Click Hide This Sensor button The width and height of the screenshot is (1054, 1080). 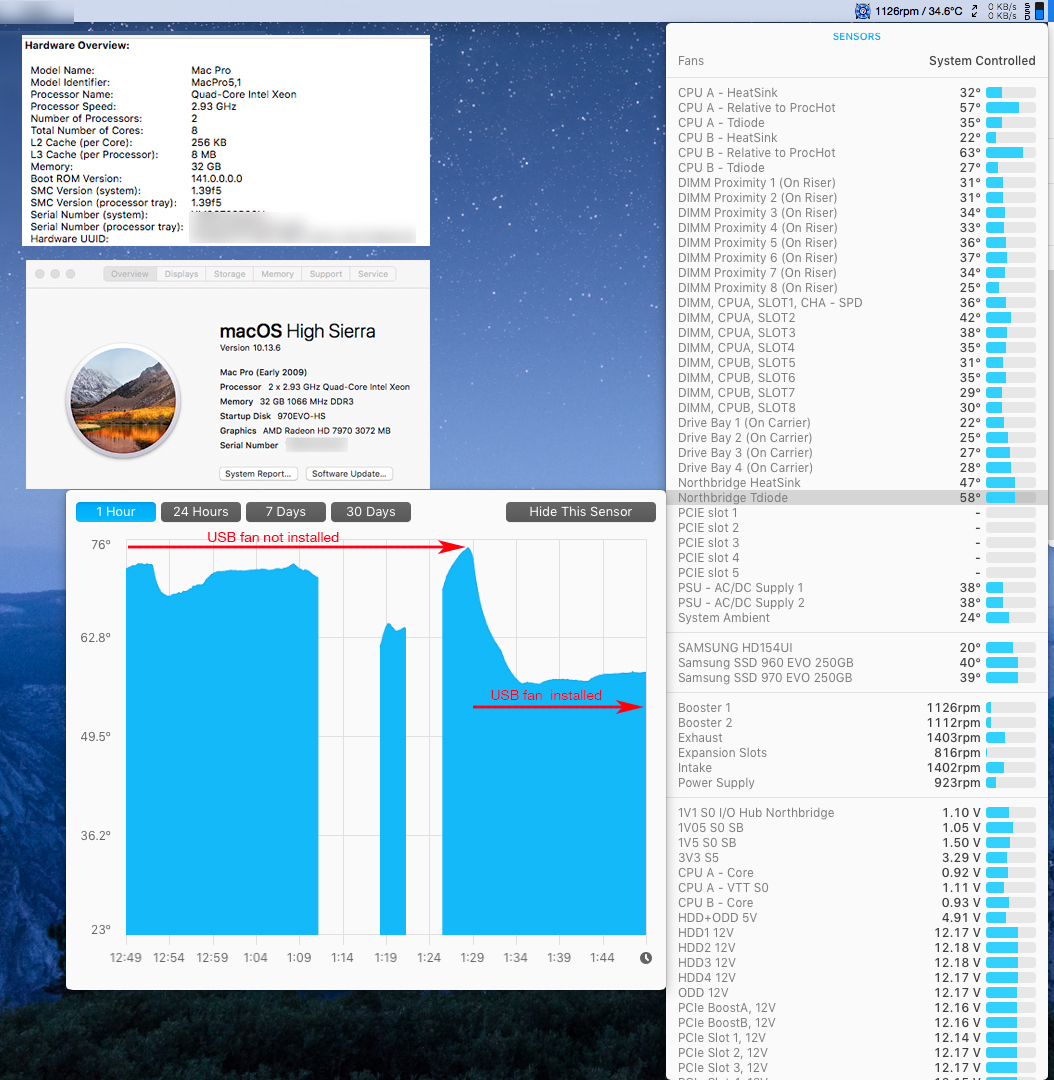[581, 512]
